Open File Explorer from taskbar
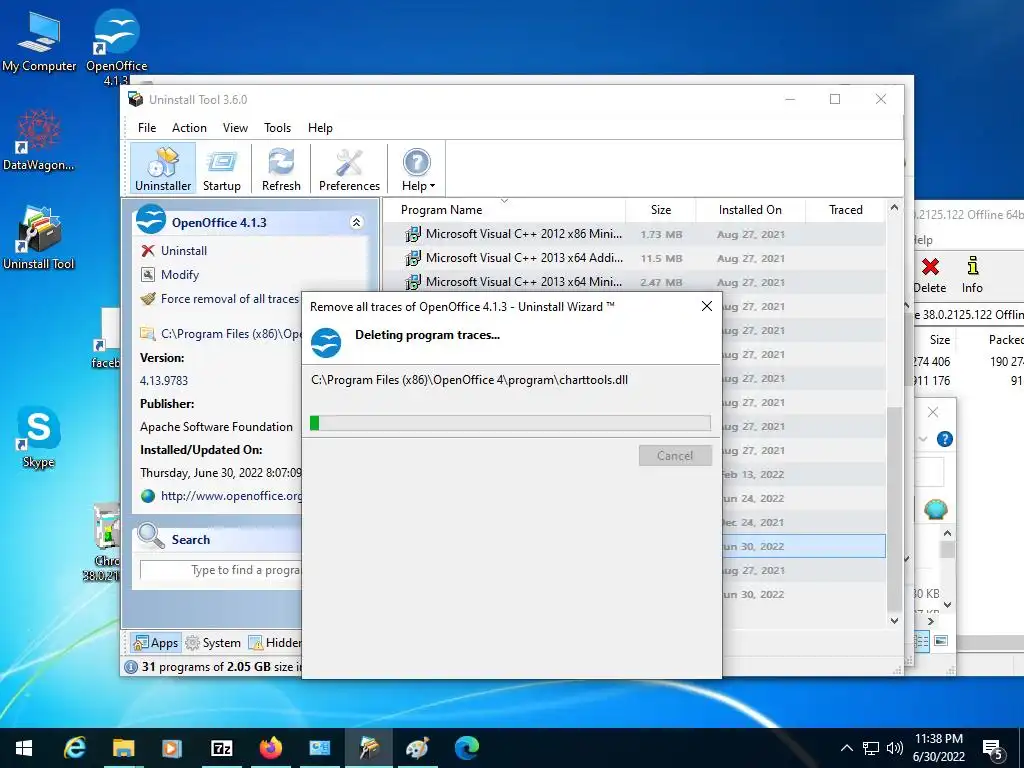 [x=123, y=748]
